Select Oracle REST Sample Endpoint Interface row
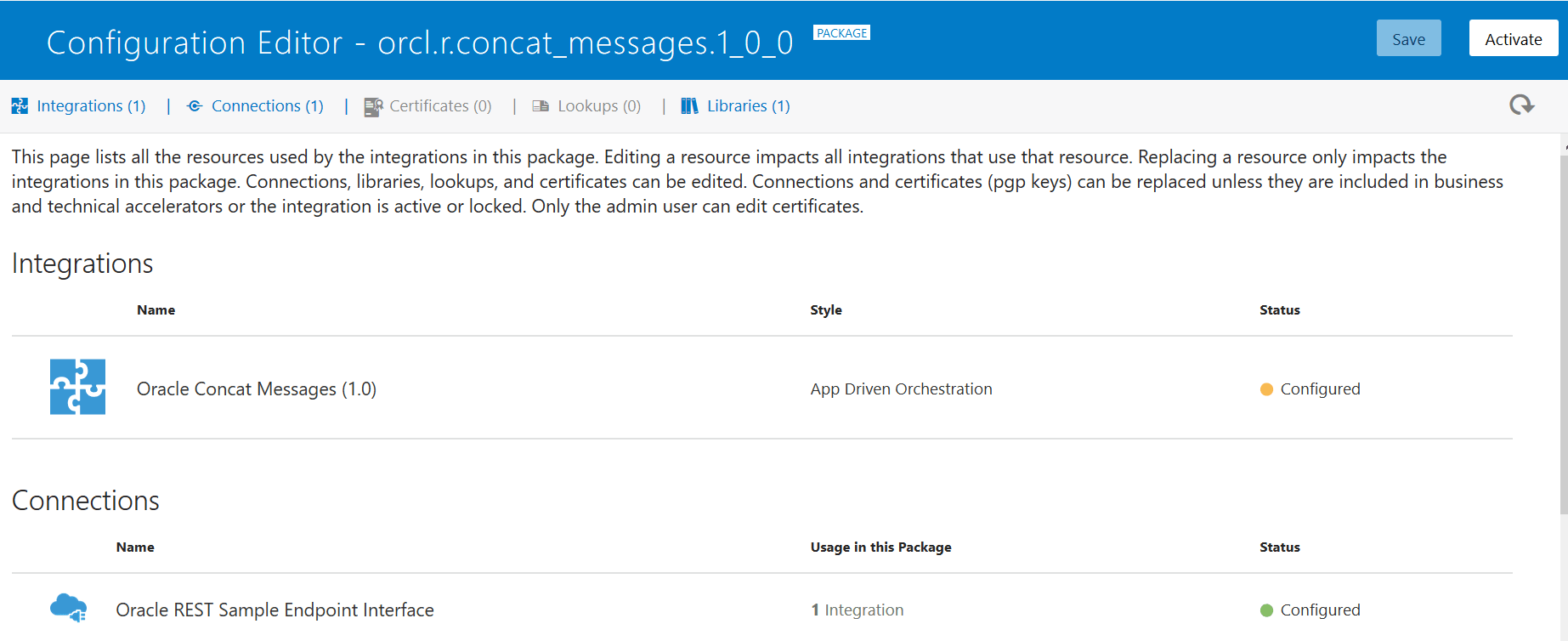The image size is (1568, 641). pos(275,610)
